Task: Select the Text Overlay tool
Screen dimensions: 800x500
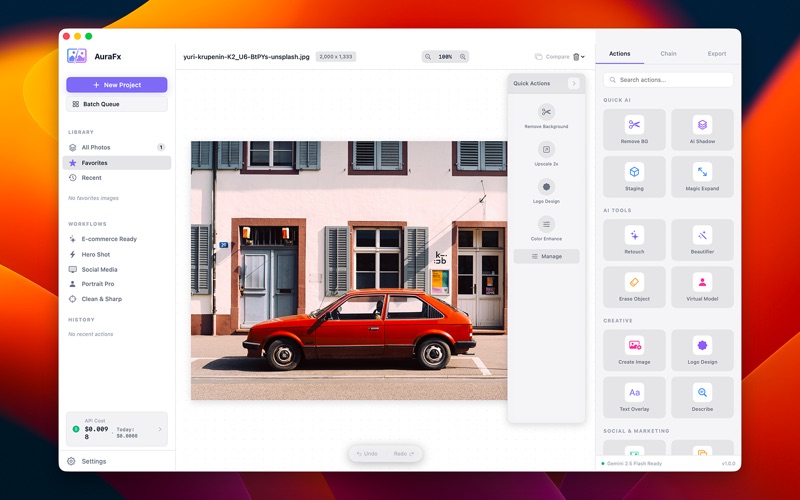Action: pos(634,397)
